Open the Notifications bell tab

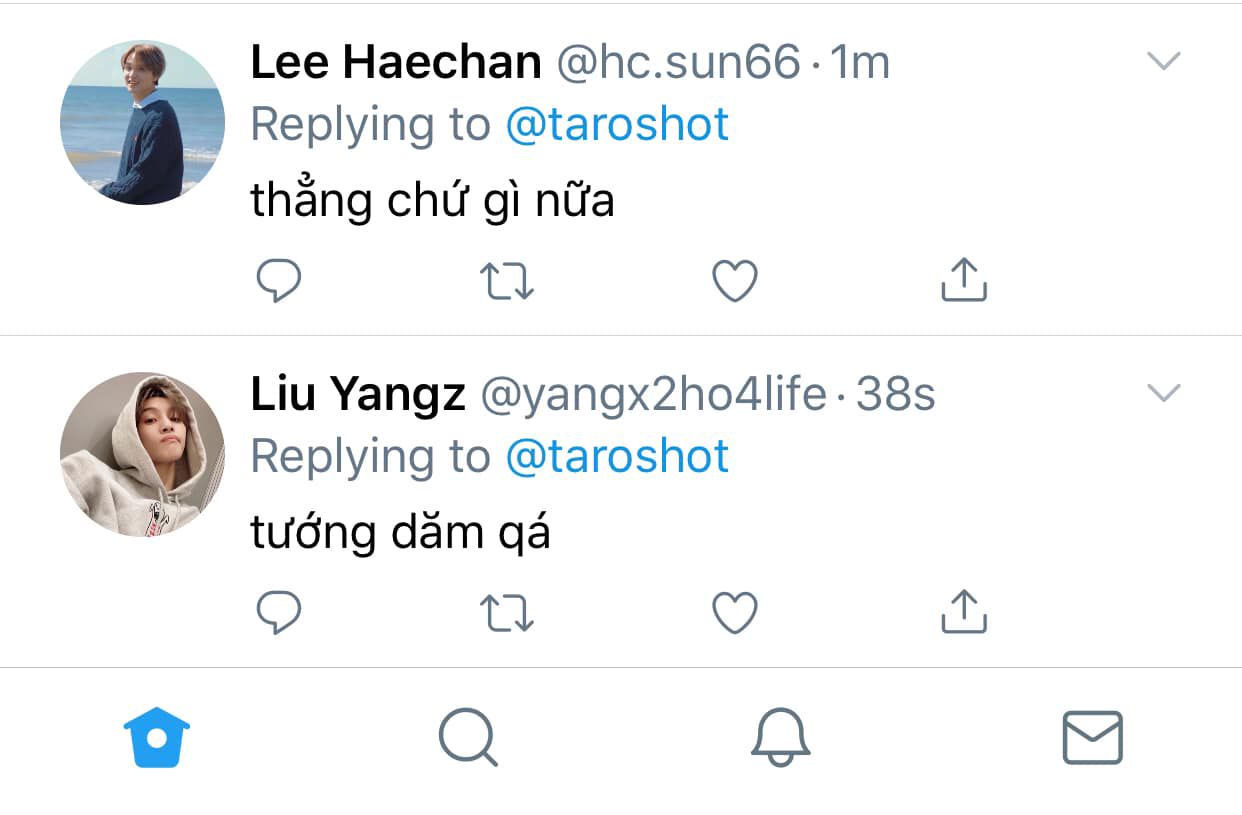pos(780,738)
